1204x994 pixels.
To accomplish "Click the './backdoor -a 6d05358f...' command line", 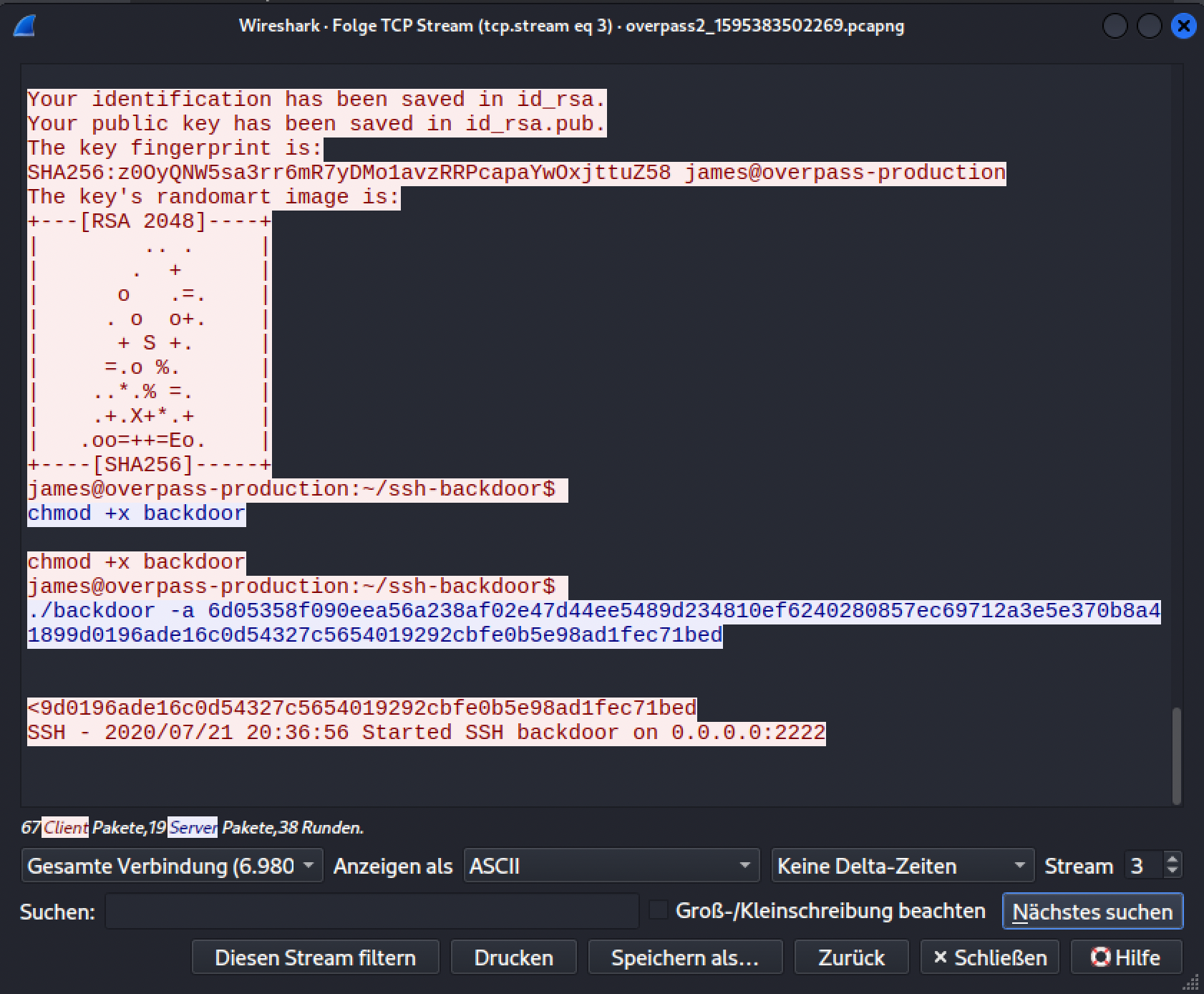I will pyautogui.click(x=593, y=623).
